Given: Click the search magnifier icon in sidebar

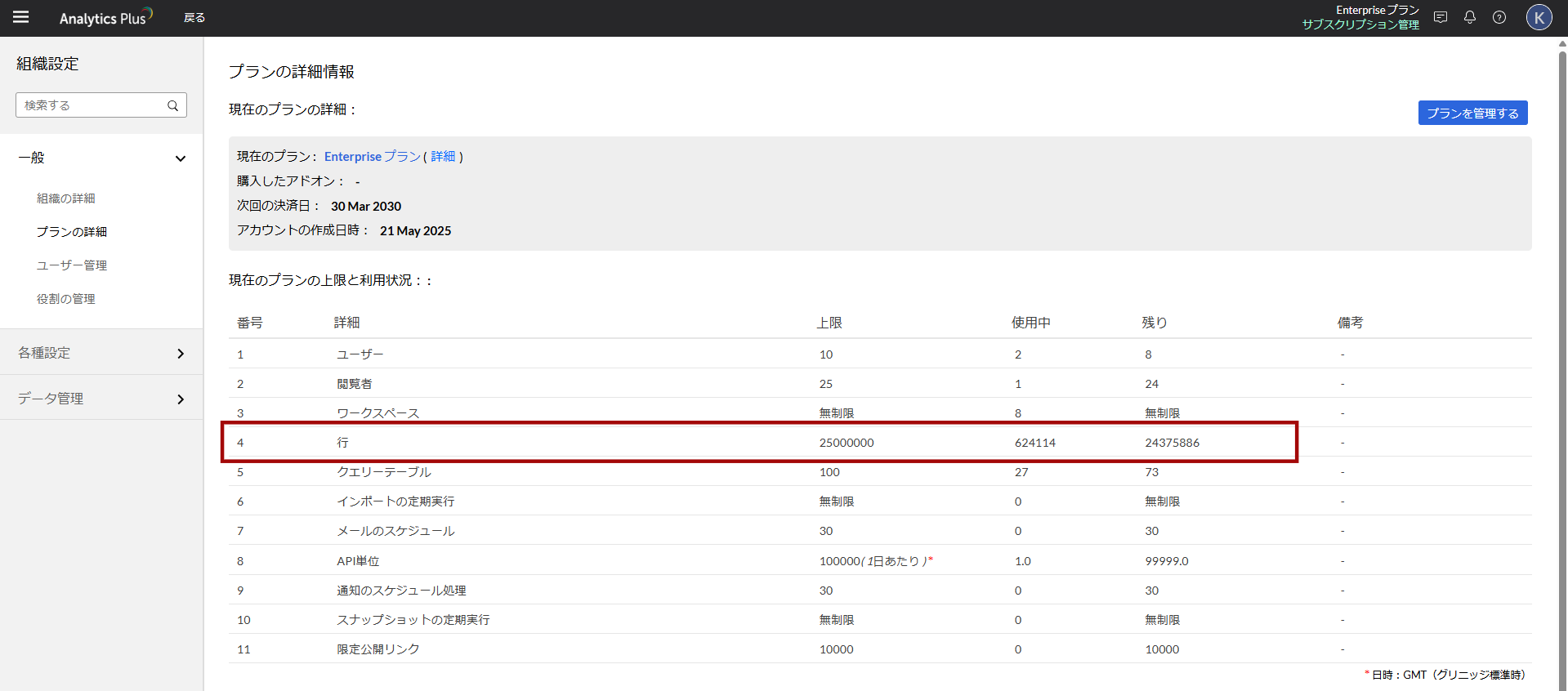Looking at the screenshot, I should pos(173,105).
